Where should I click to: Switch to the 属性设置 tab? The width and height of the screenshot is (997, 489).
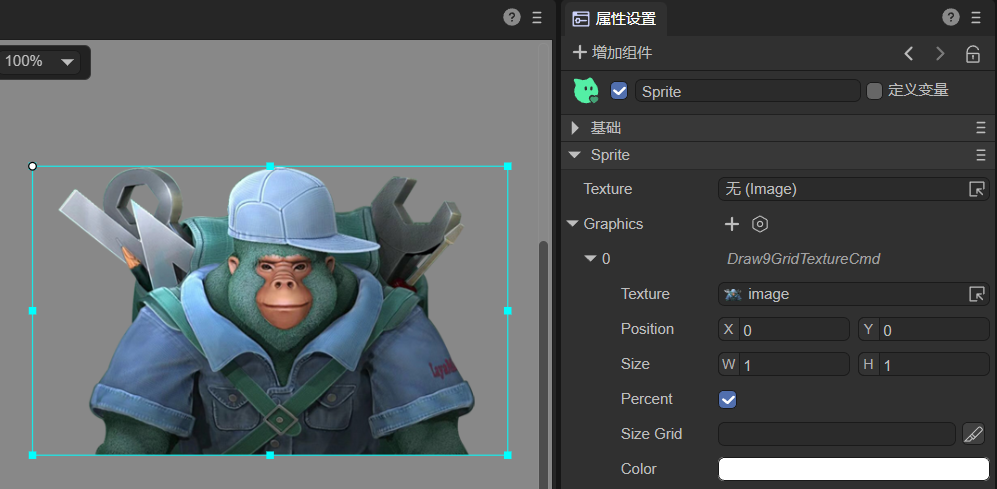615,19
